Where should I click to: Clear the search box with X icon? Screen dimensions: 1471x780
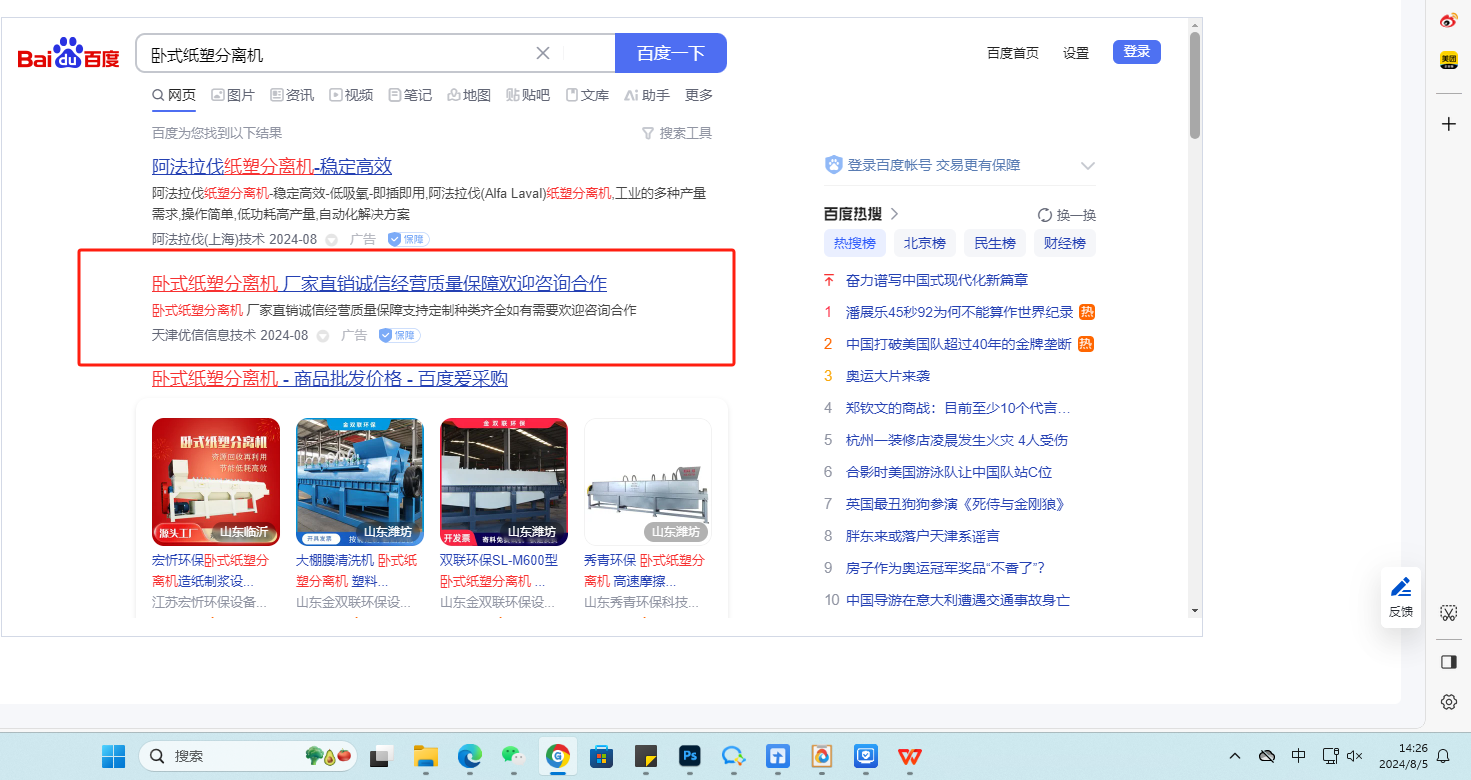tap(543, 54)
